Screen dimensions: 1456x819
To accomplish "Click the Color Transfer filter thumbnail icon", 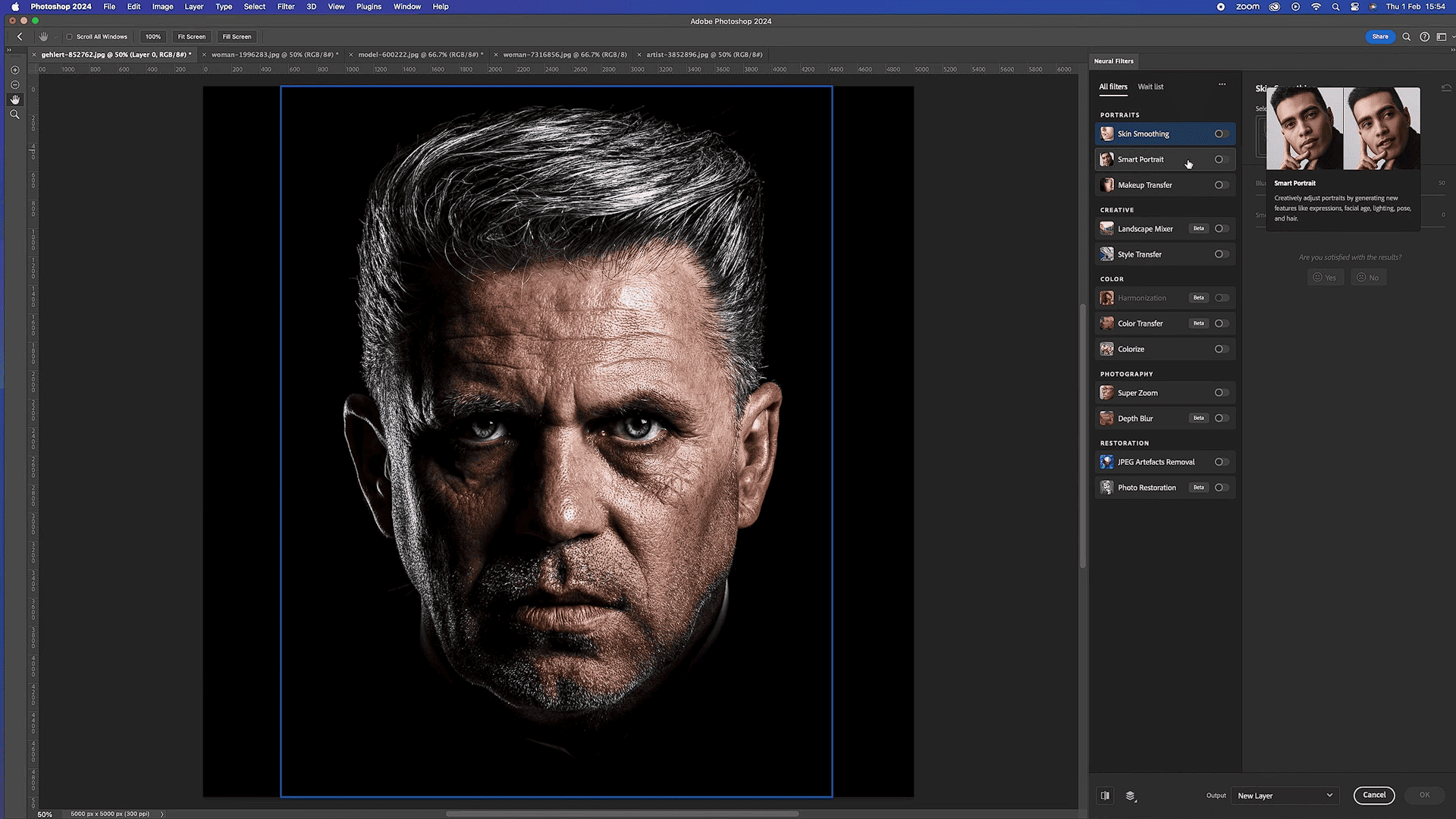I will [x=1107, y=324].
